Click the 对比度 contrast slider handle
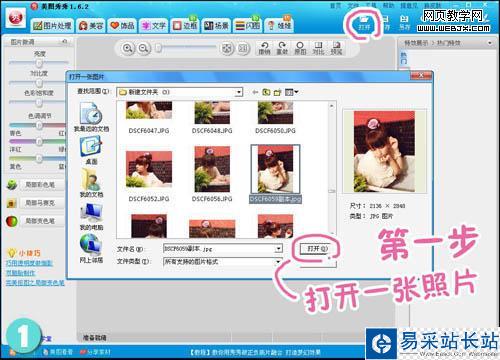Viewport: 500px width, 360px height. point(39,83)
